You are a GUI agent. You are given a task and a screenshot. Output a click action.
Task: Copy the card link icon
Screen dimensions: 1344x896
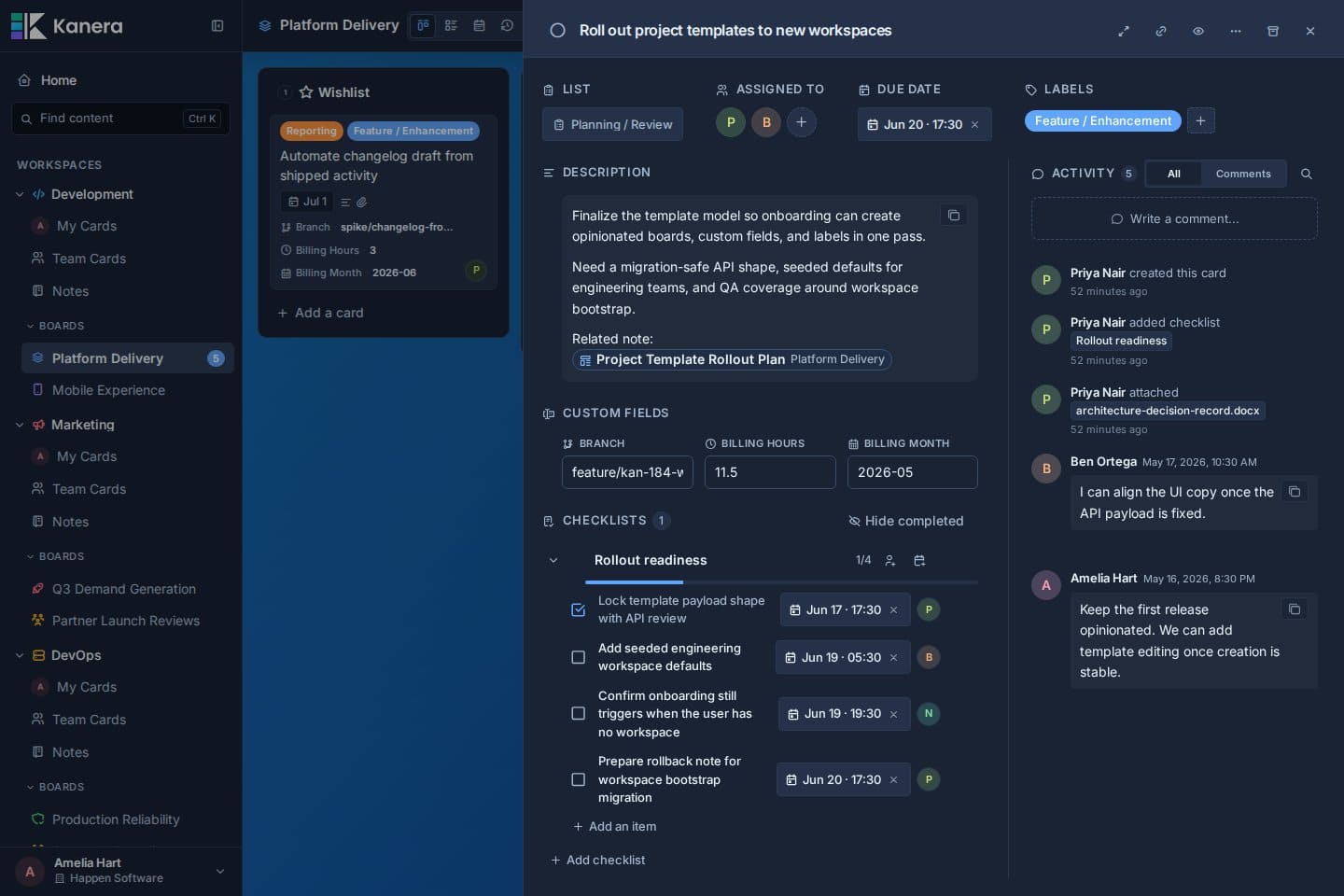[x=1161, y=31]
